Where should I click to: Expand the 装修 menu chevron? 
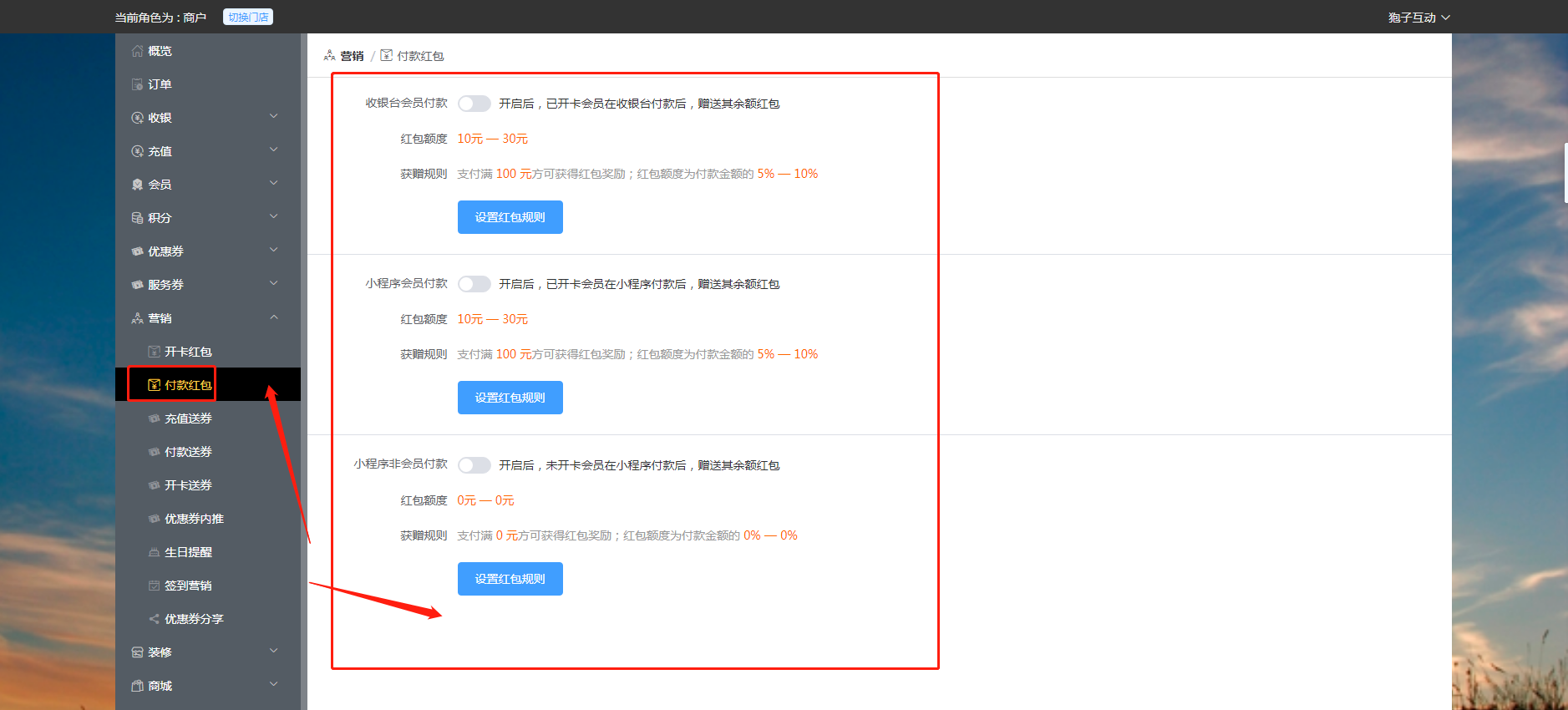(x=273, y=652)
